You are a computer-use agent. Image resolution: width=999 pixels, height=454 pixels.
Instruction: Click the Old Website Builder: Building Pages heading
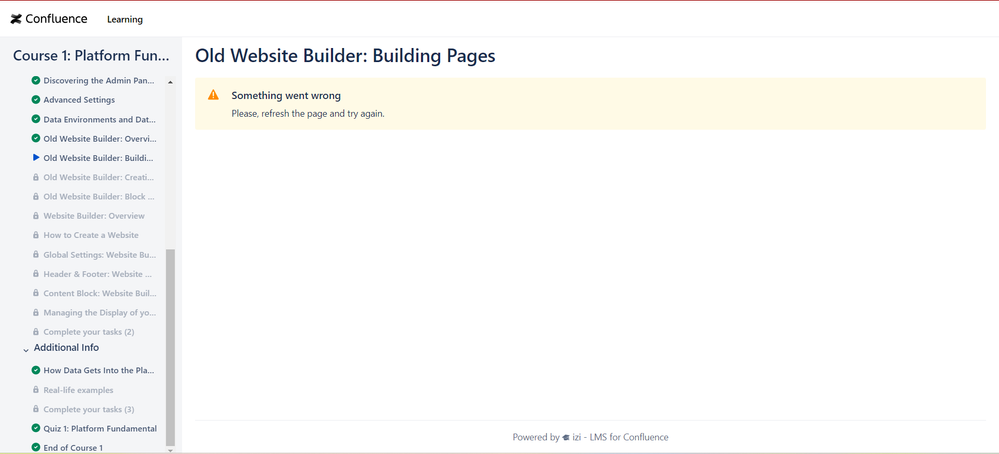click(x=345, y=55)
